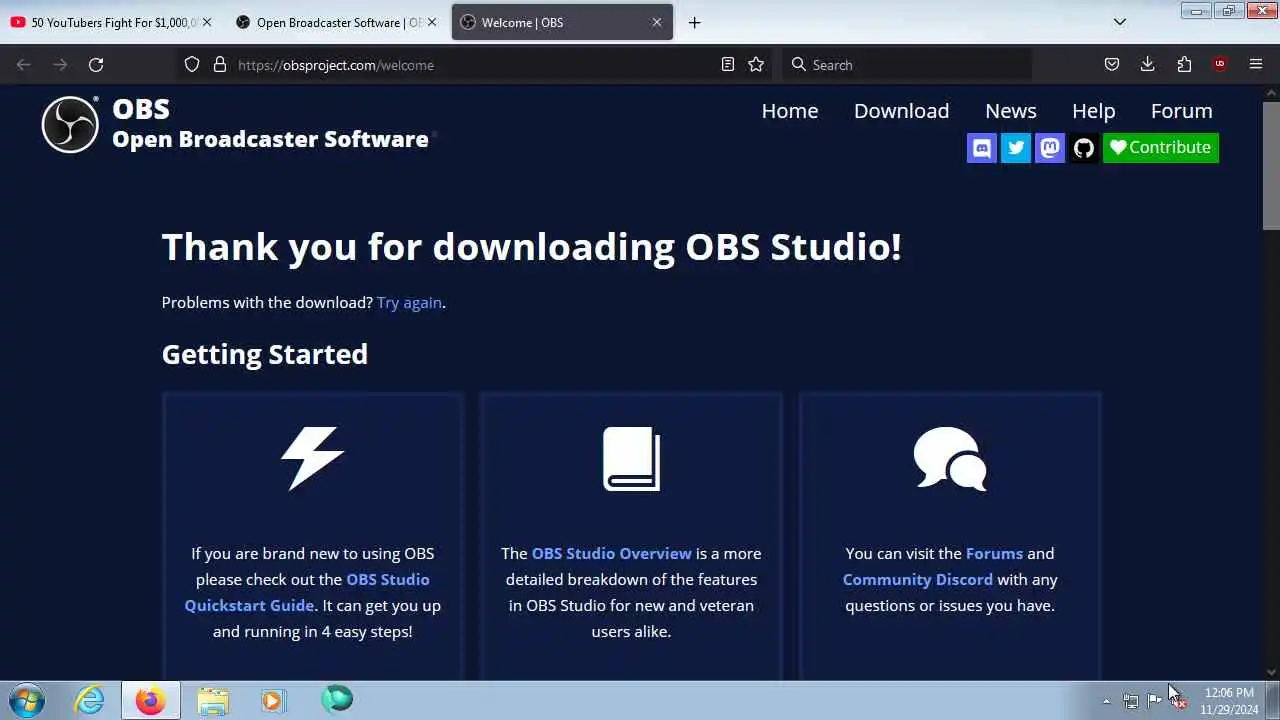The width and height of the screenshot is (1280, 720).
Task: Click the book Overview icon
Action: [631, 459]
